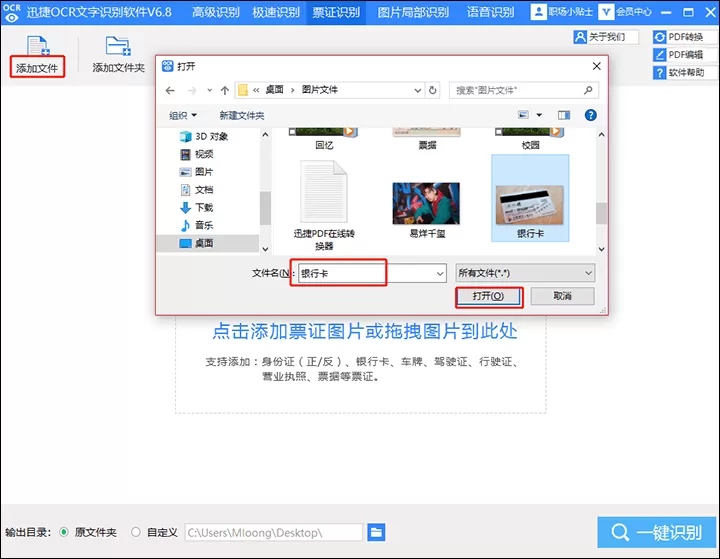Select 音乐 in navigation pane
This screenshot has height=559, width=720.
click(197, 225)
